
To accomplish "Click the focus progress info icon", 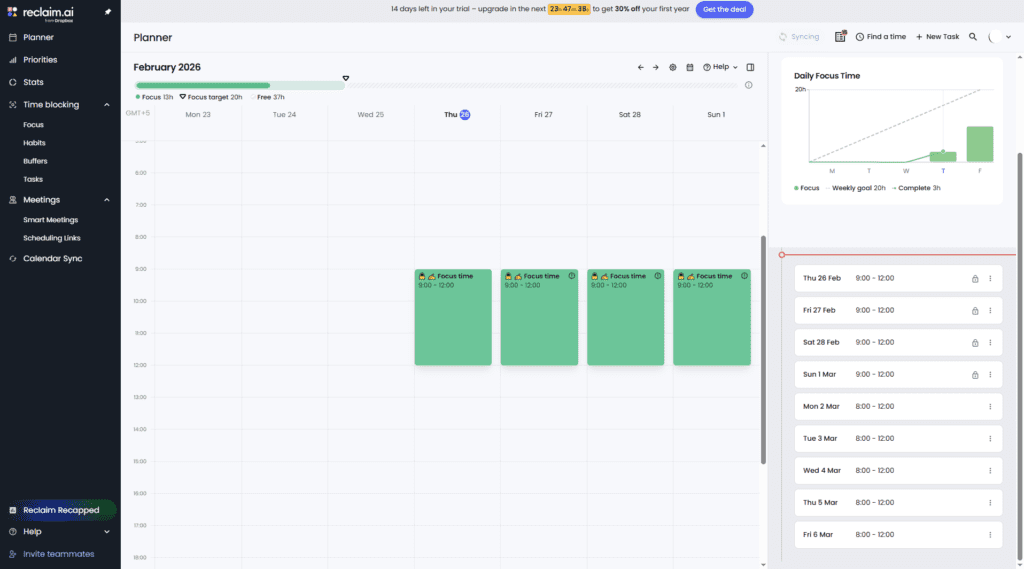I will click(748, 85).
